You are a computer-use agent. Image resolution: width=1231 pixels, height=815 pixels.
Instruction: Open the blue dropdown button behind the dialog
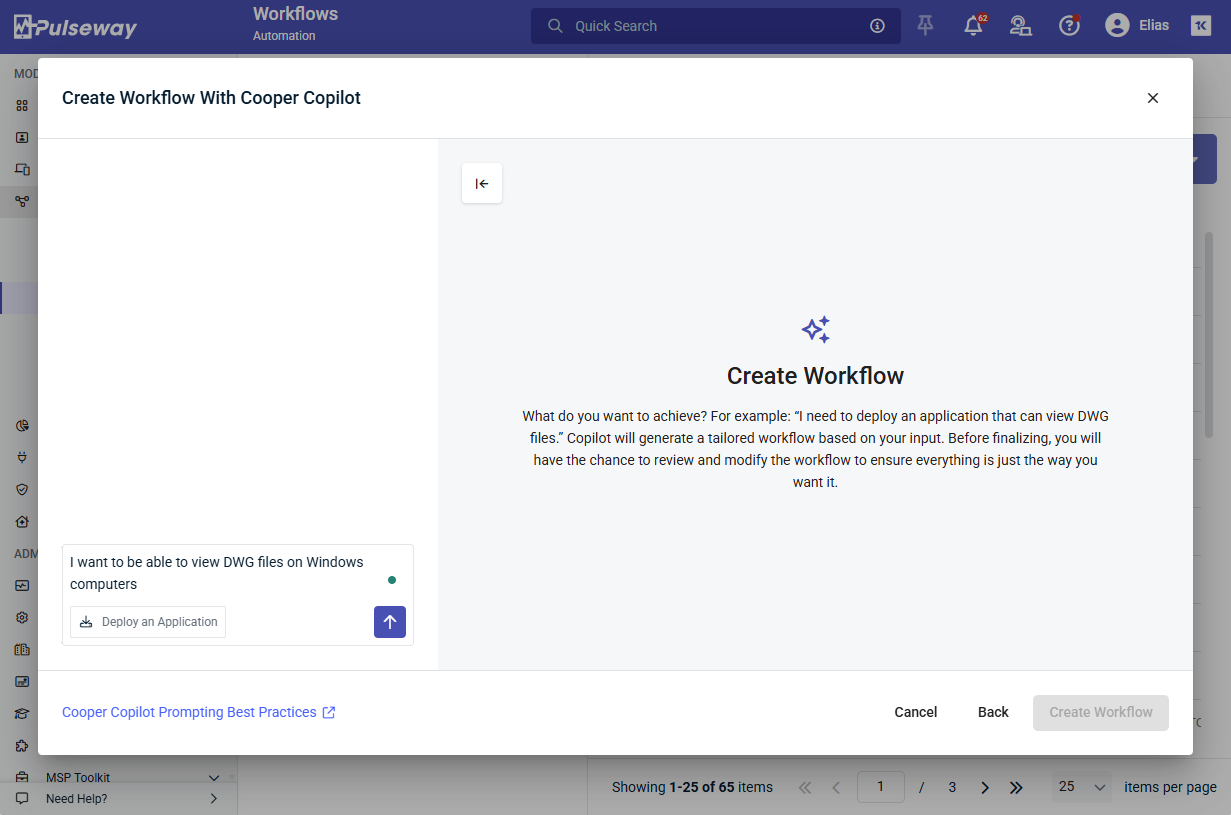click(1204, 159)
